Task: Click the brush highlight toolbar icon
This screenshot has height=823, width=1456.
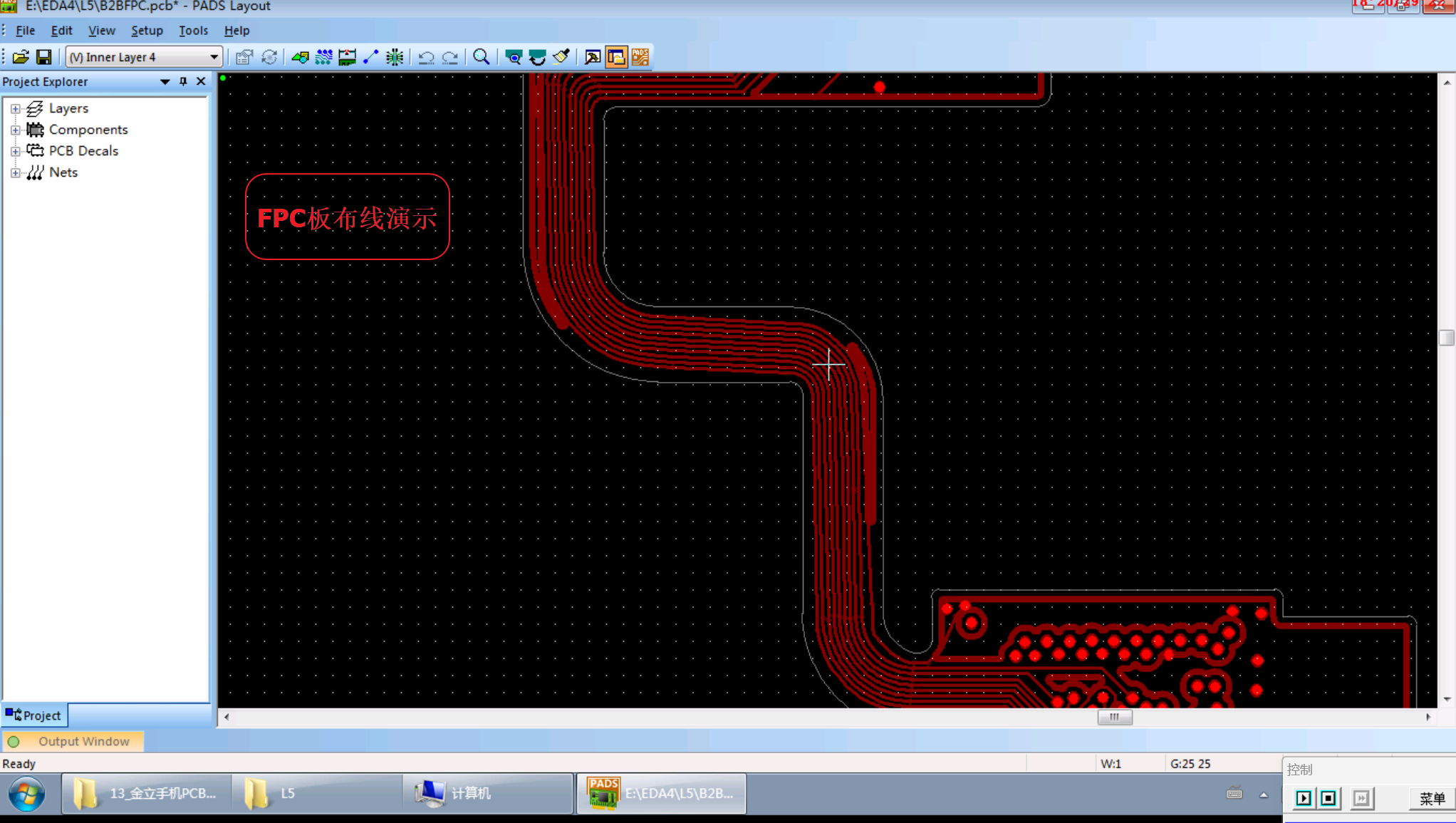Action: 561,57
